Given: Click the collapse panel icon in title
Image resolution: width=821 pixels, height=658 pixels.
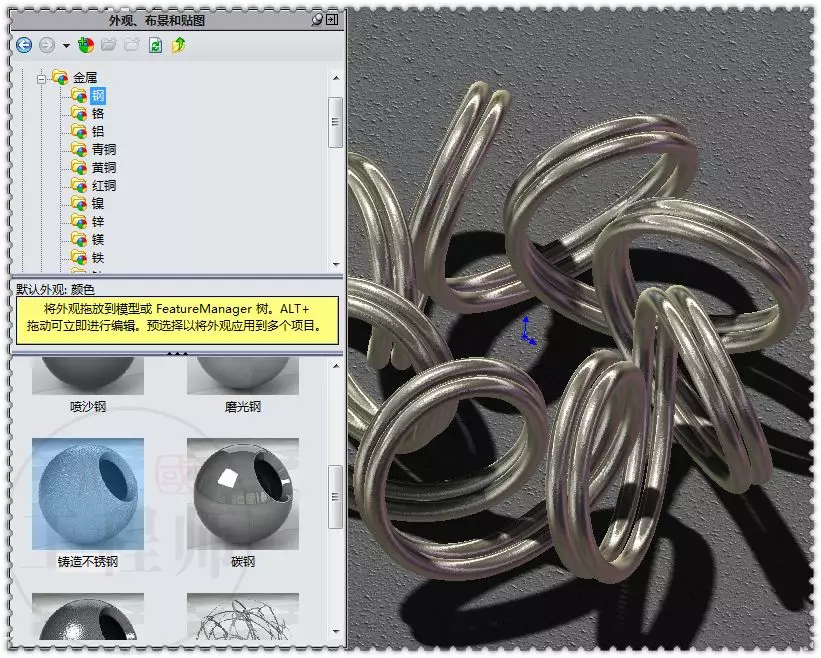Looking at the screenshot, I should tap(332, 20).
